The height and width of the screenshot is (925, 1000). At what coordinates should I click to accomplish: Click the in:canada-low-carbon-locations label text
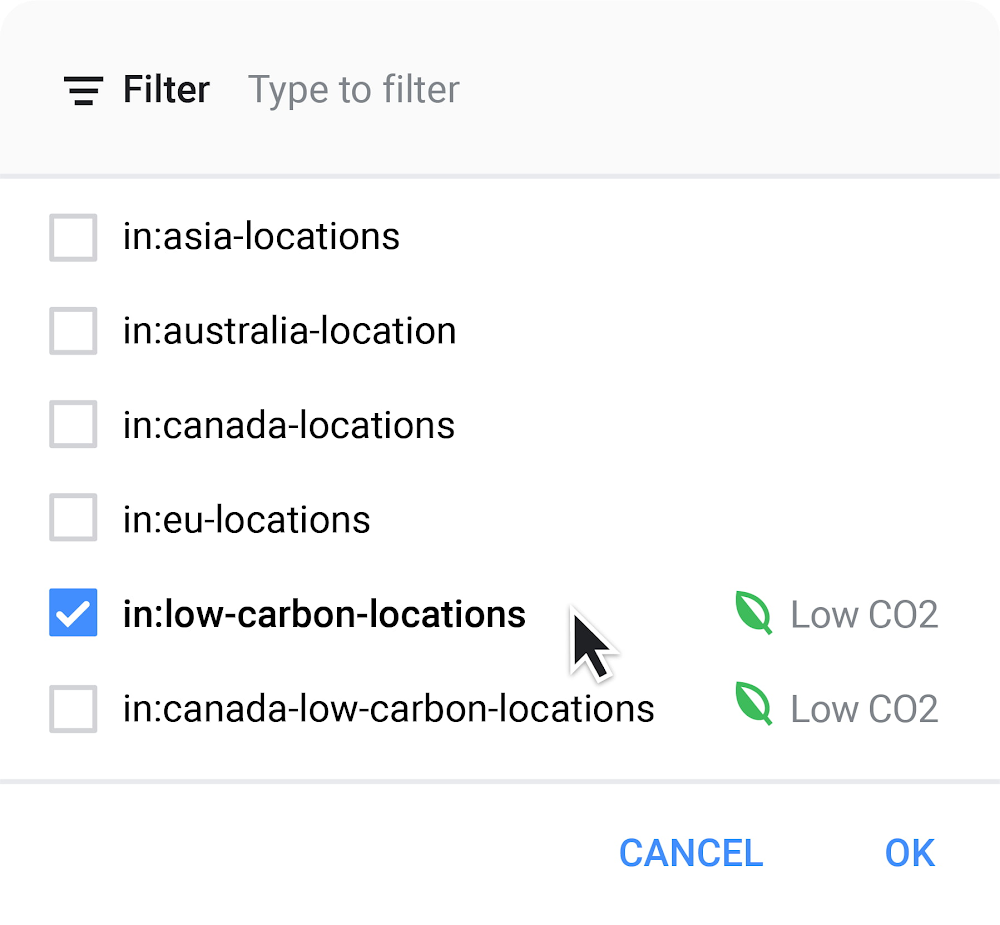388,707
